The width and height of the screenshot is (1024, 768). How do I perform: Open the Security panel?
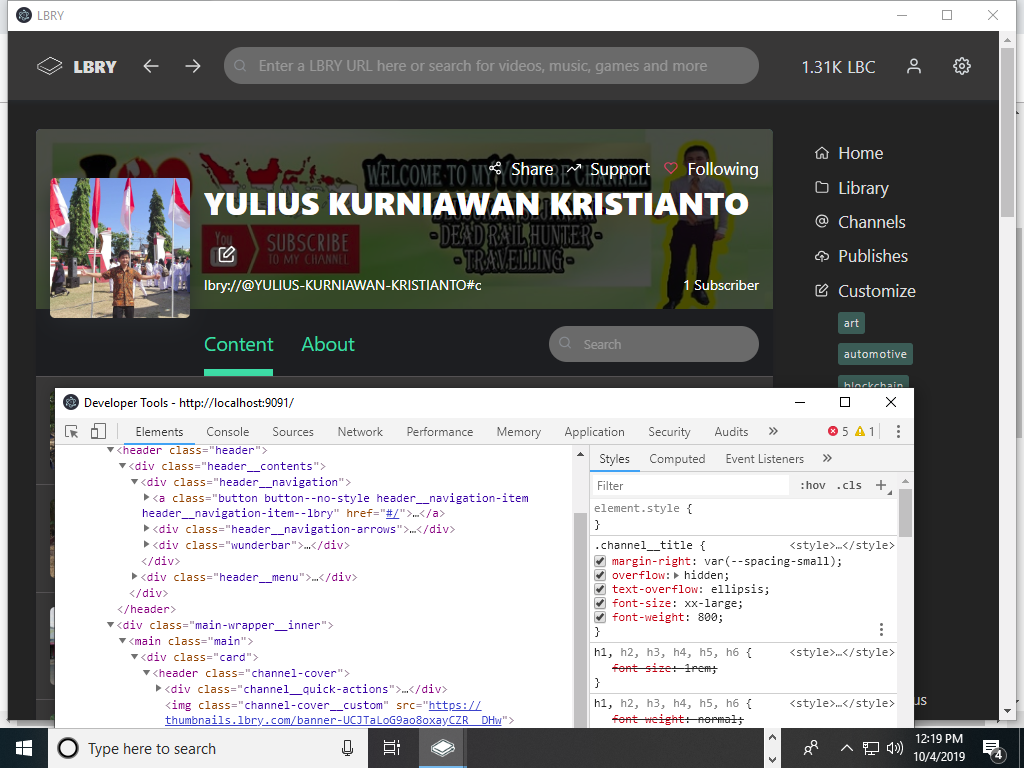tap(669, 432)
